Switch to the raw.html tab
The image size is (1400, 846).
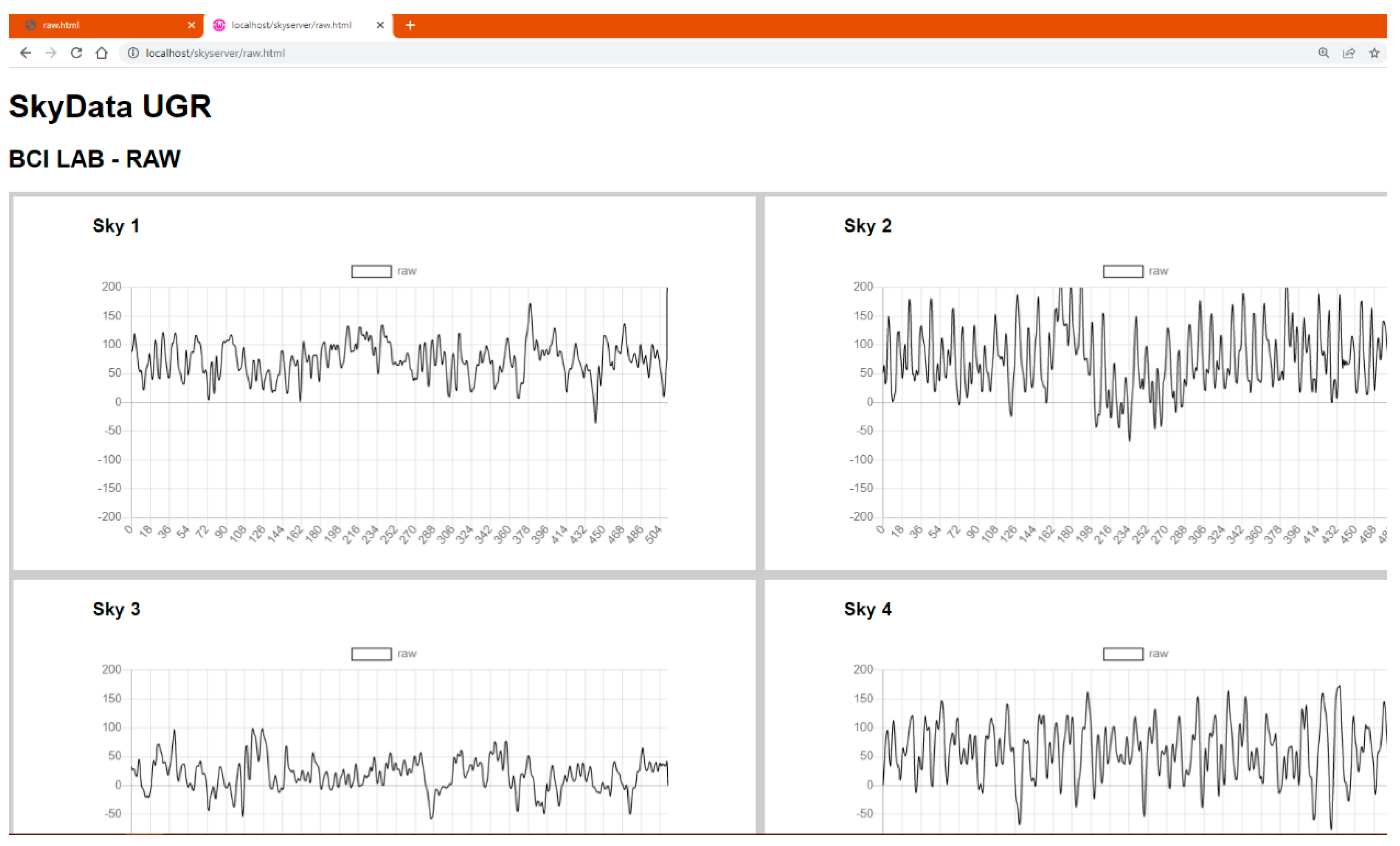[85, 25]
